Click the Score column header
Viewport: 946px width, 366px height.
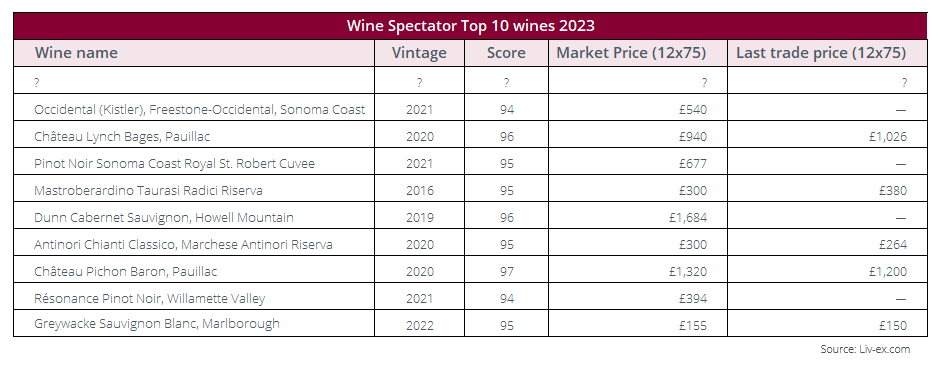[x=506, y=53]
